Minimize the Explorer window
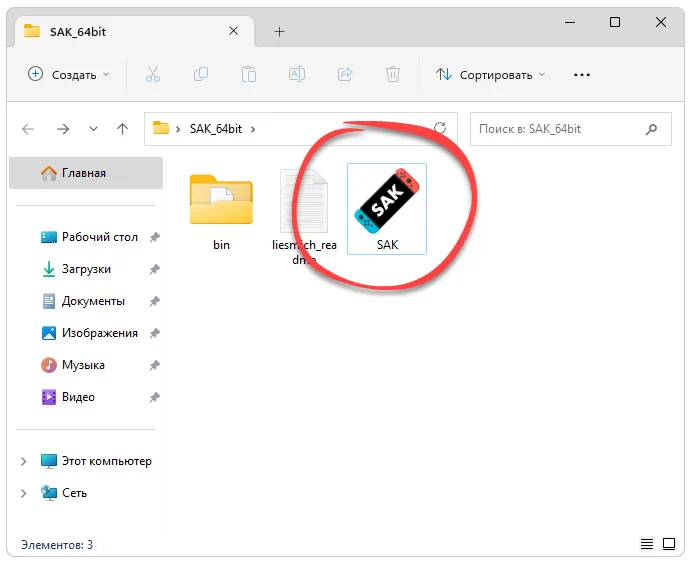689x562 pixels. point(570,22)
